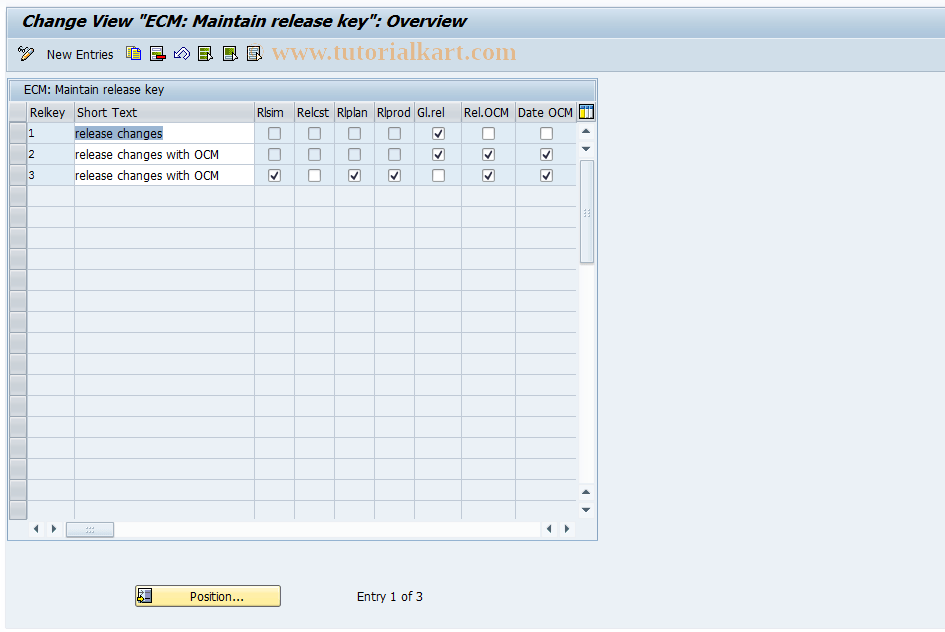The image size is (945, 632).
Task: Click the New Entries toolbar button
Action: coord(80,54)
